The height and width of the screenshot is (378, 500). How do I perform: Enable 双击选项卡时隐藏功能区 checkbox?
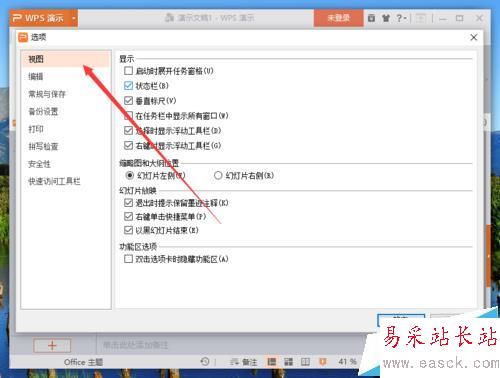128,259
